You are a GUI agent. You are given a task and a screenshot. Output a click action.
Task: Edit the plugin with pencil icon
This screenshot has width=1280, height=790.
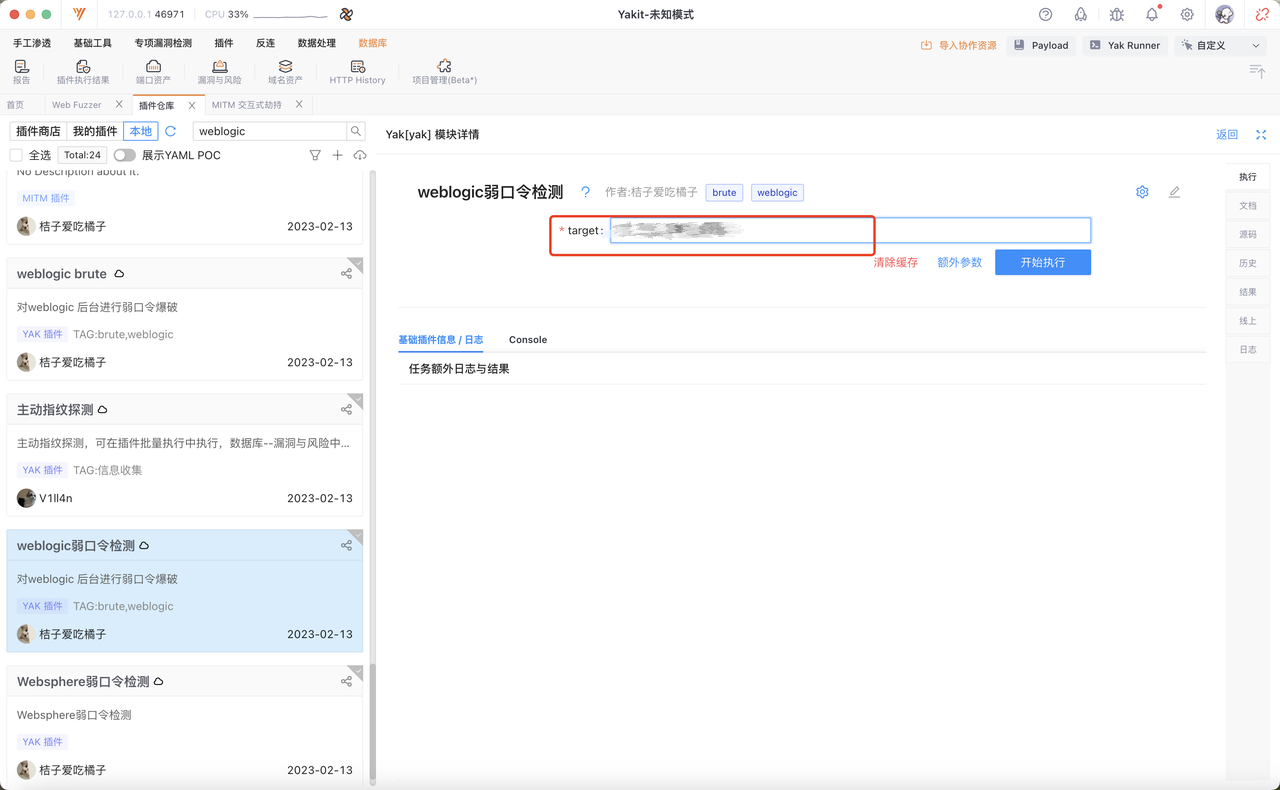point(1174,192)
